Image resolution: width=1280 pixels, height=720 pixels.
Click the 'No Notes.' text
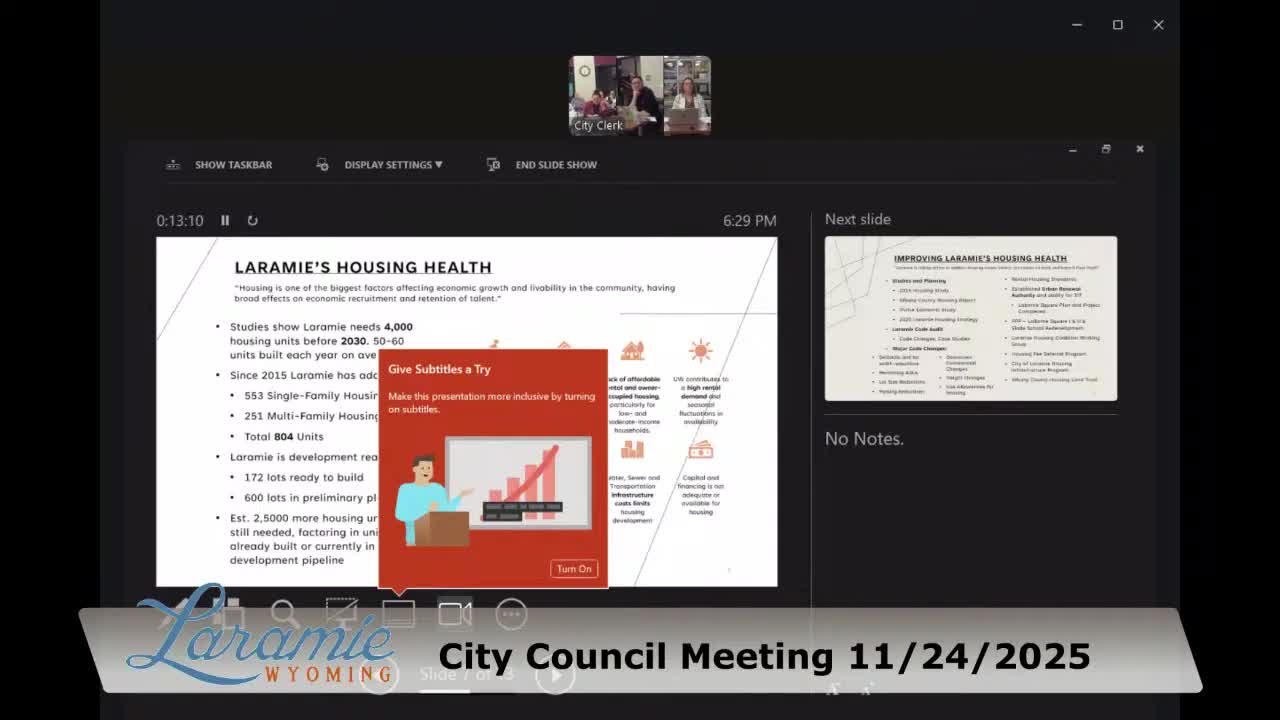point(864,439)
